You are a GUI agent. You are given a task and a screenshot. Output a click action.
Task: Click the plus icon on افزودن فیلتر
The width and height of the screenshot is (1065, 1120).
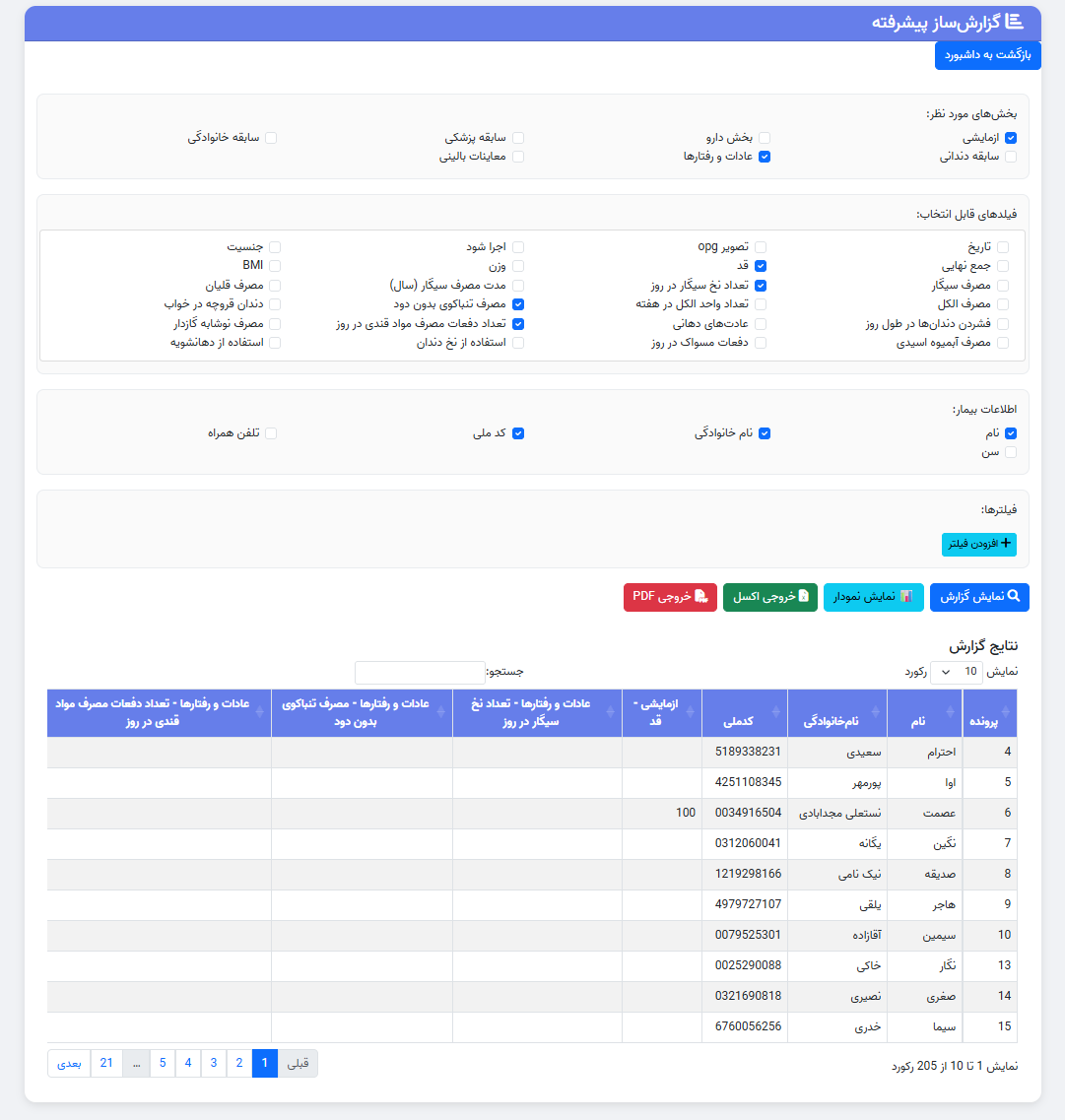[x=1006, y=544]
